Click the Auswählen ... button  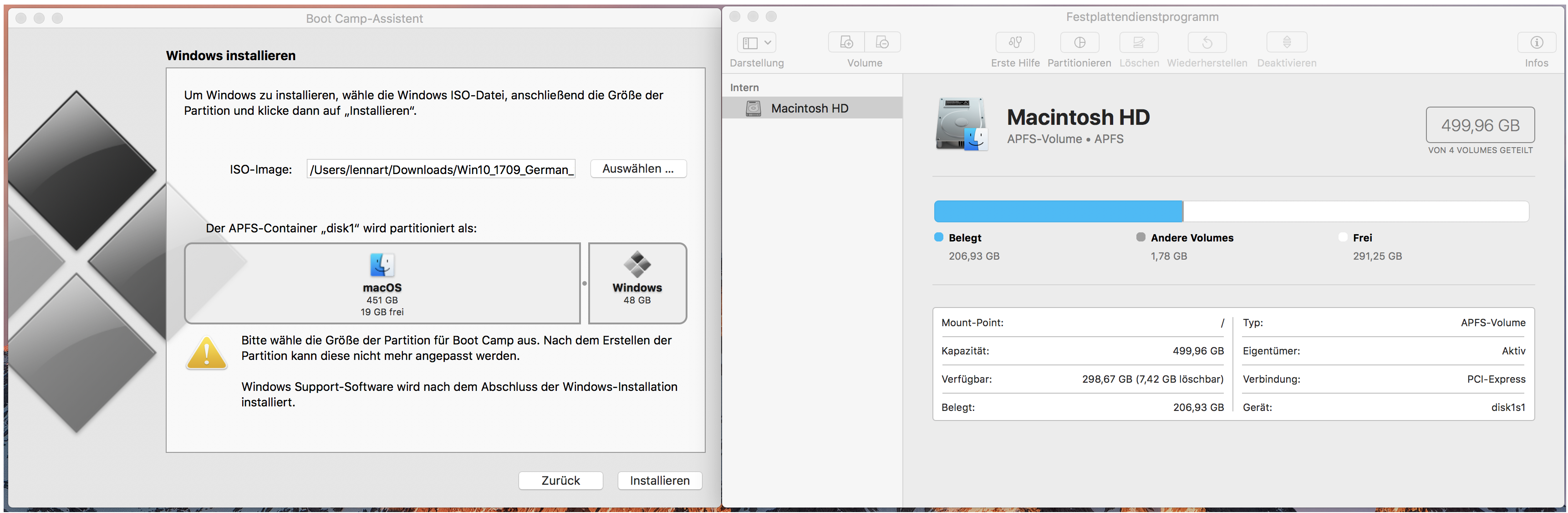click(x=638, y=169)
